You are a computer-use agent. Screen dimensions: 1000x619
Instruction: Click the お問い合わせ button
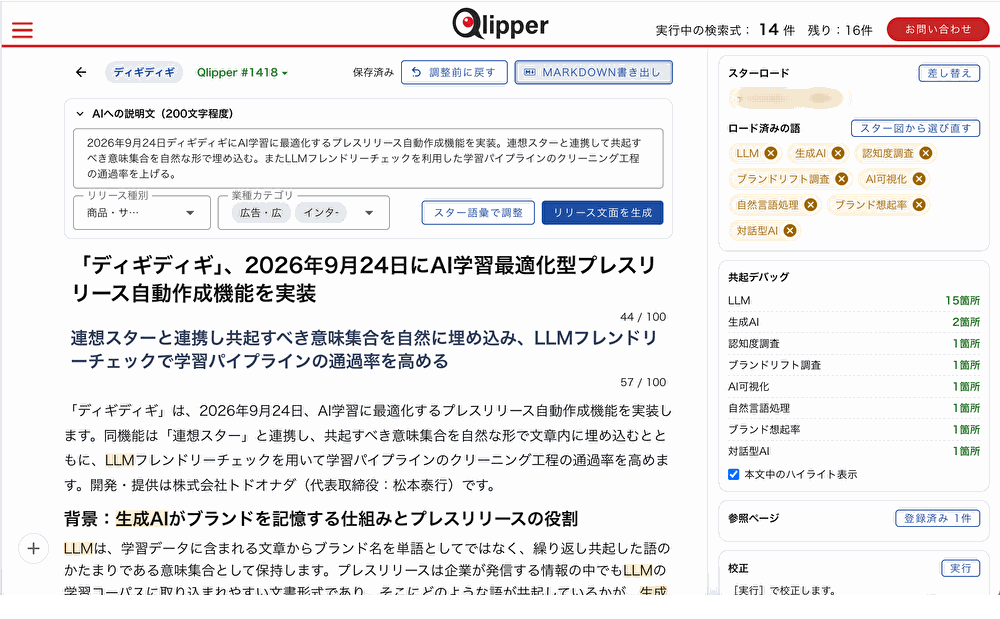tap(938, 29)
